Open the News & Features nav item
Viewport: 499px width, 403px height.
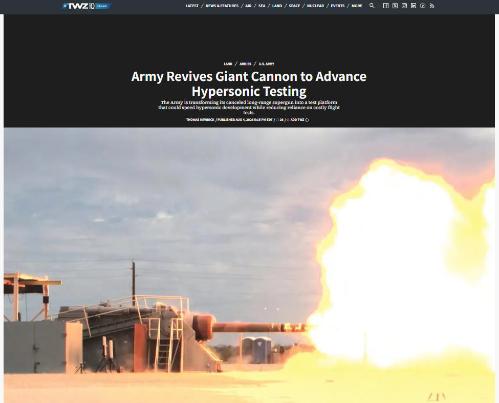(222, 6)
